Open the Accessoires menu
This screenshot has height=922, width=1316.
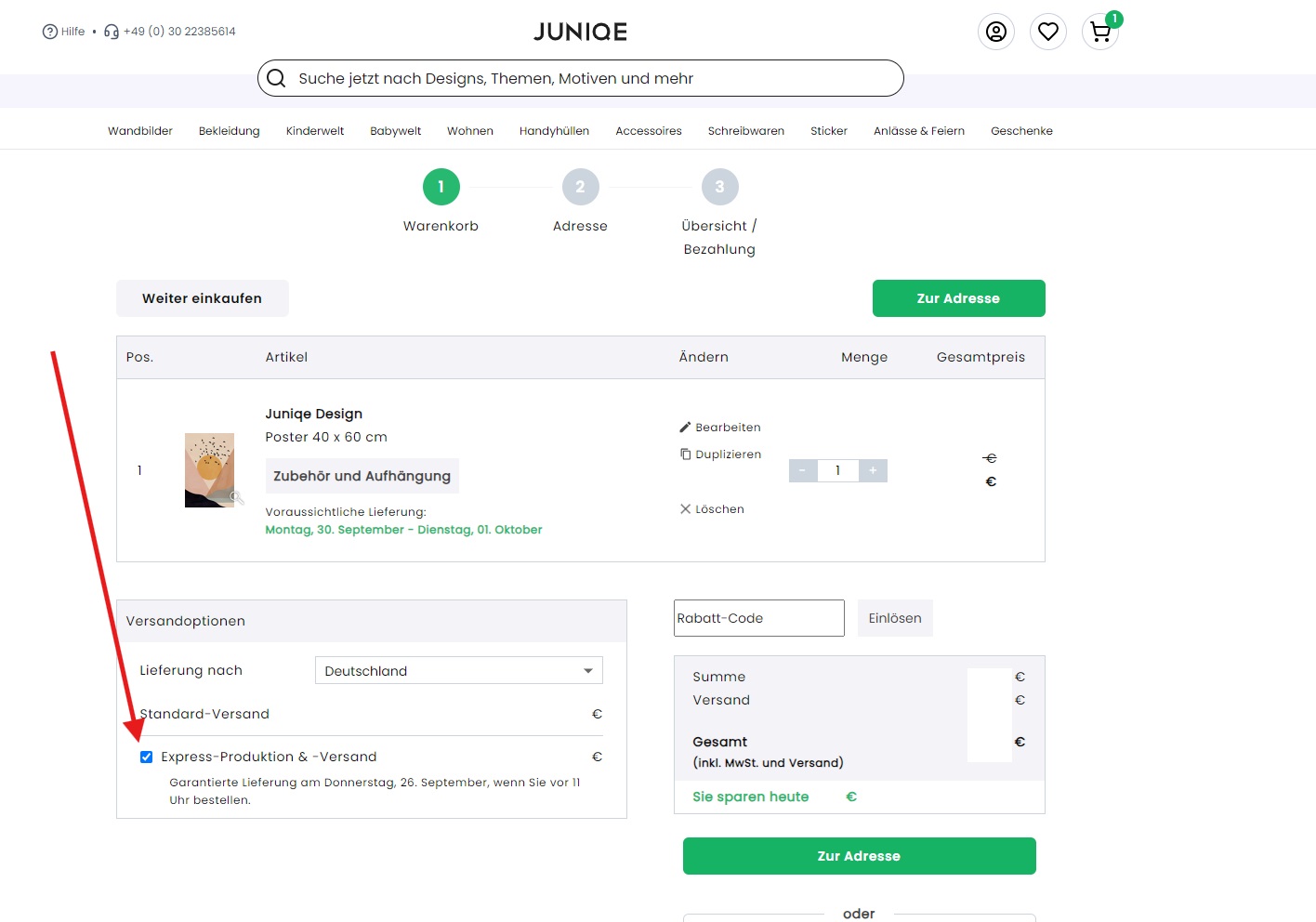point(649,131)
